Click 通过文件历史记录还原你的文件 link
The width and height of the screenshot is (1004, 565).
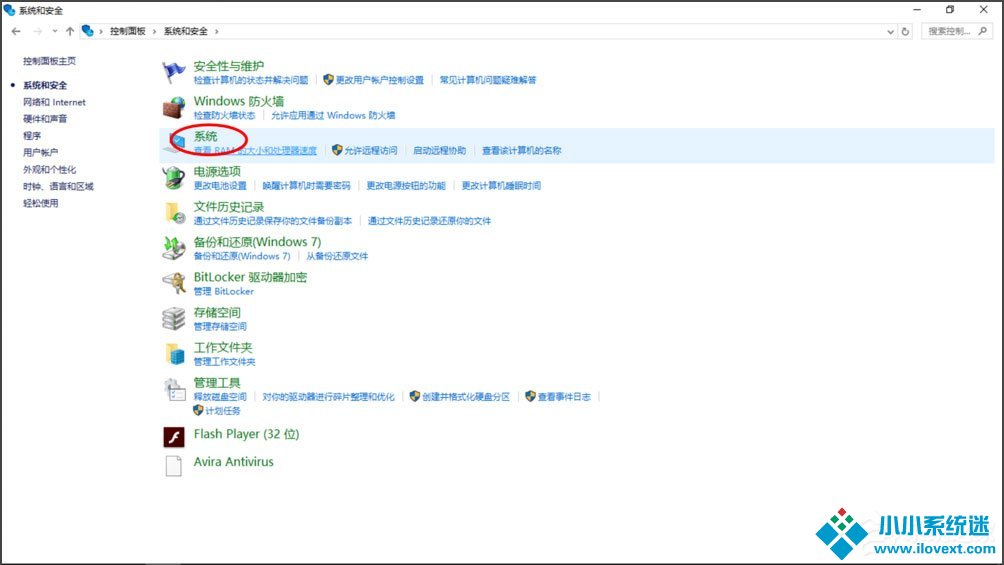[429, 221]
